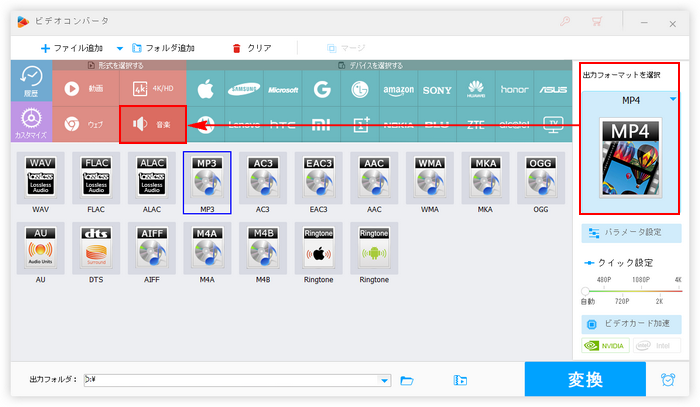This screenshot has width=700, height=407.
Task: Click the blue 変換 convert button
Action: [x=585, y=380]
